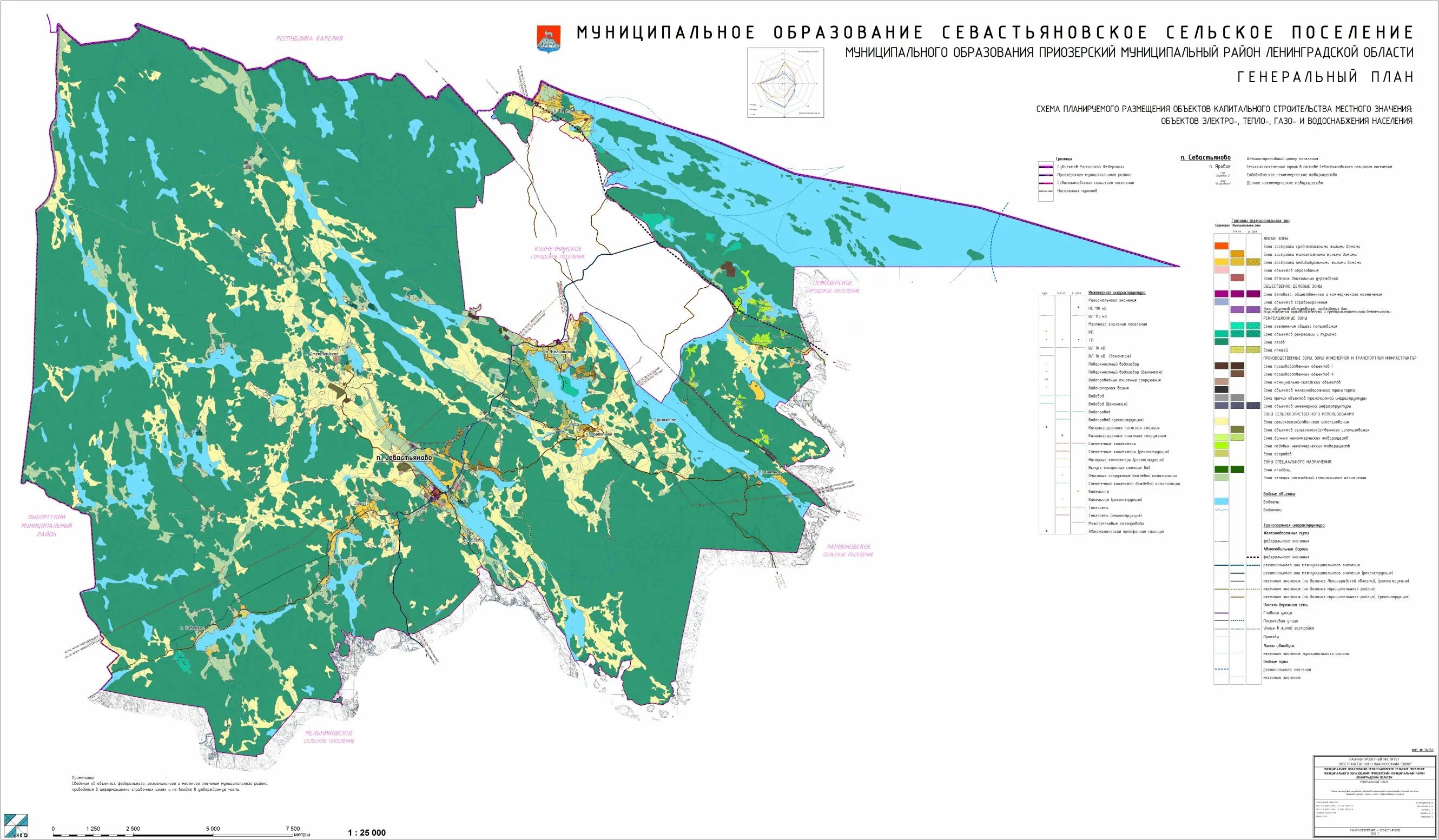Image resolution: width=1439 pixels, height=840 pixels.
Task: Click the orange mid-rise housing zone swatch
Action: point(1222,246)
